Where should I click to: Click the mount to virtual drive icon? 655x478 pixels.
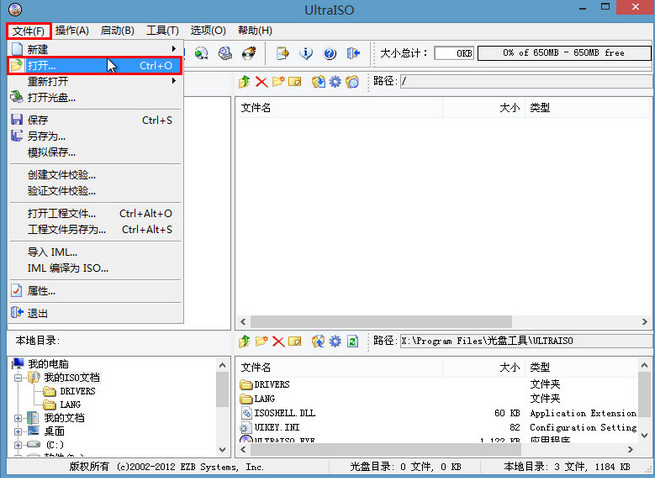(x=225, y=53)
